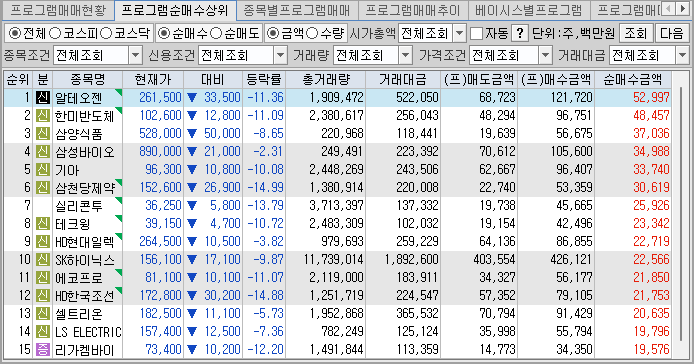The height and width of the screenshot is (364, 694).
Task: Click the 종목명 column header
Action: 88,80
